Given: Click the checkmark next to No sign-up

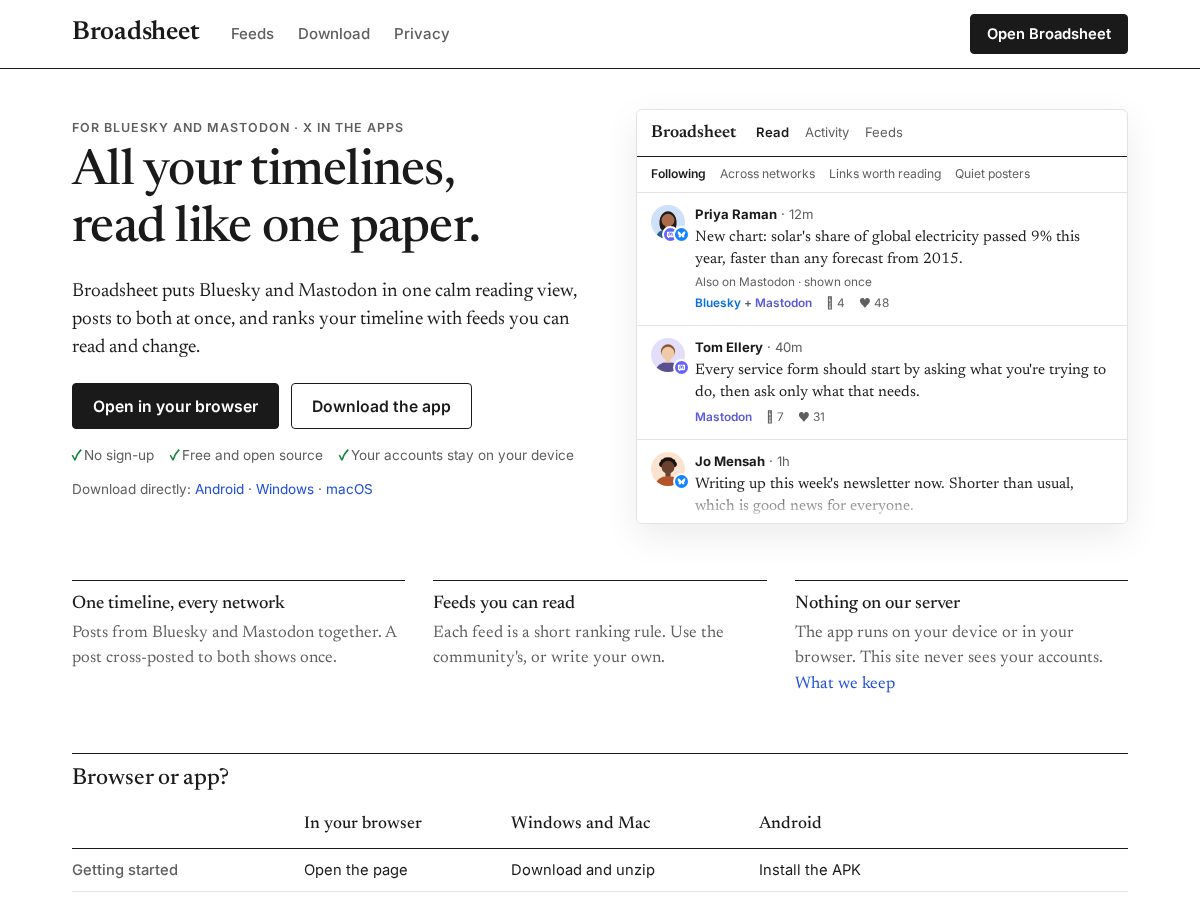Looking at the screenshot, I should point(77,455).
